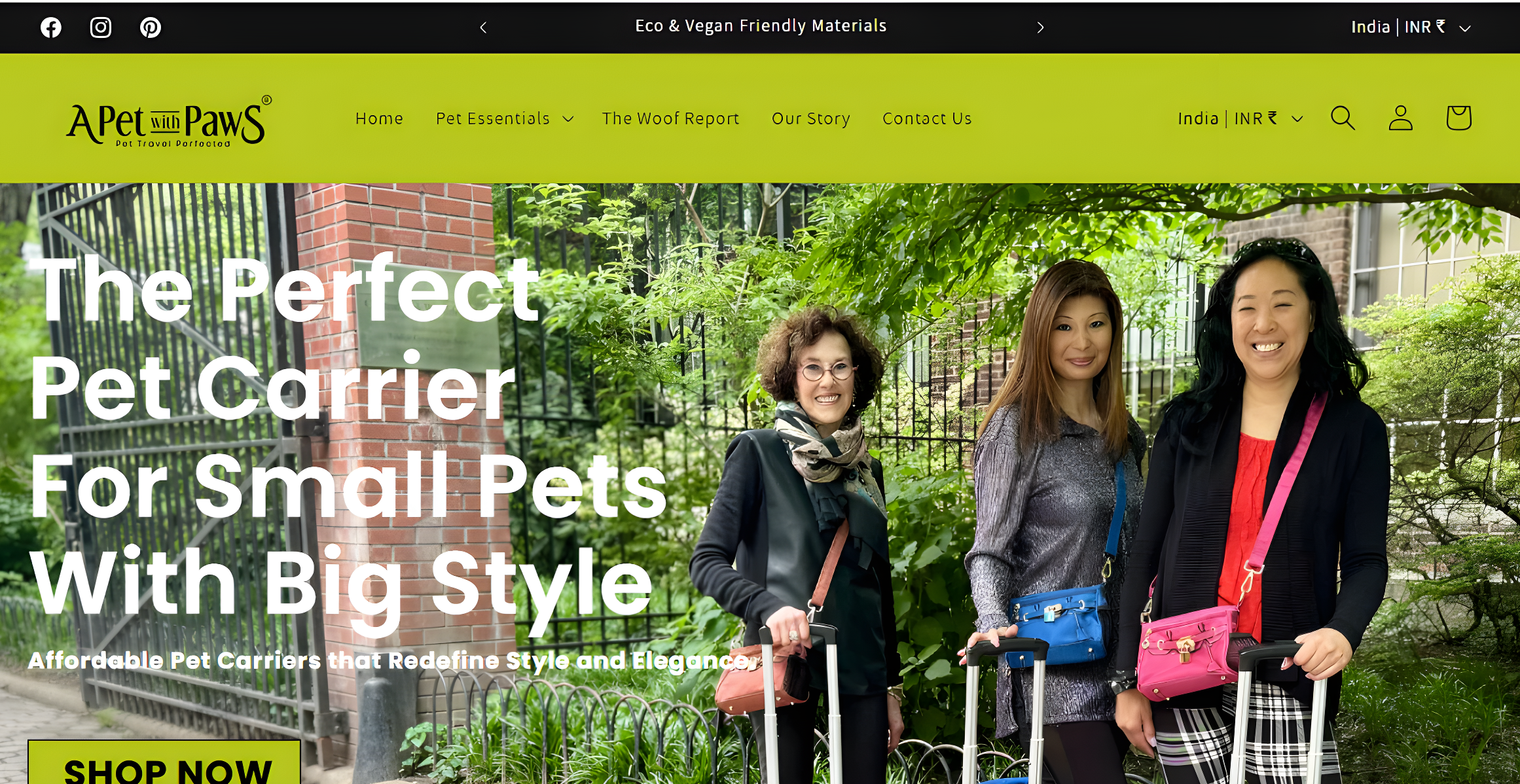Open the Our Story page
The height and width of the screenshot is (784, 1520).
click(x=810, y=118)
